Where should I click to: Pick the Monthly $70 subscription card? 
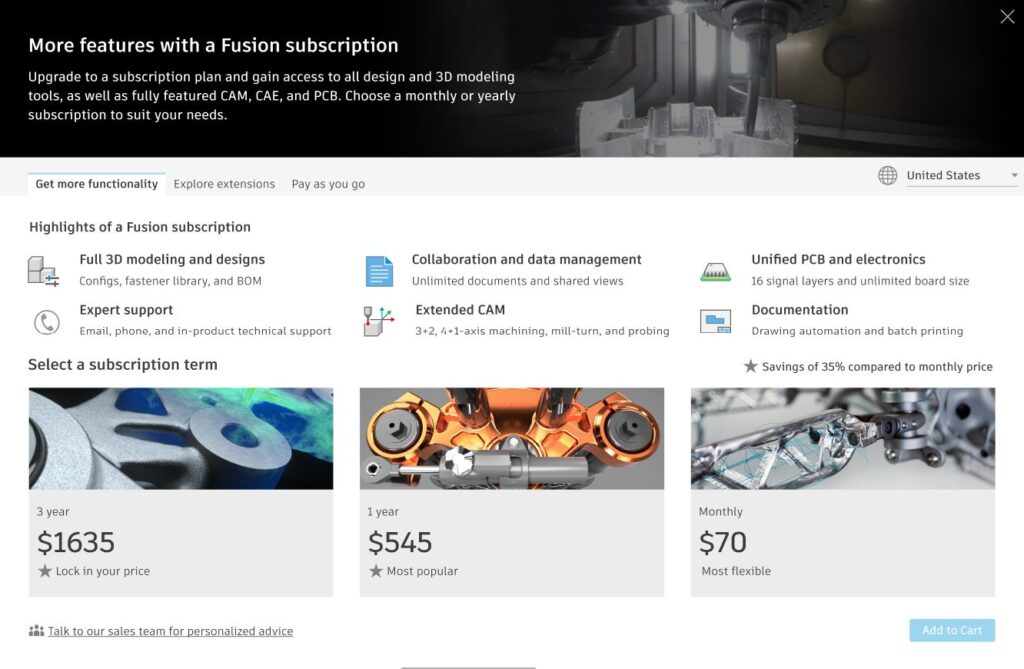point(842,543)
